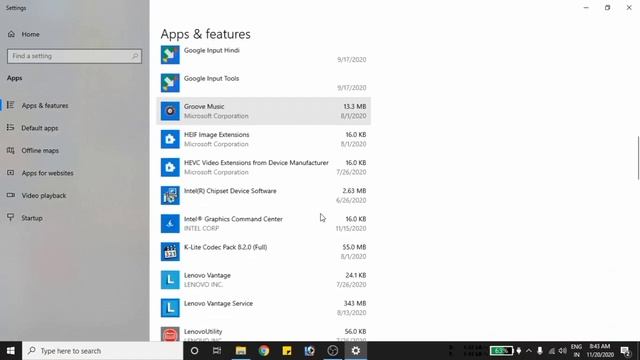Image resolution: width=640 pixels, height=360 pixels.
Task: Open Task View on the taskbar
Action: tap(217, 351)
